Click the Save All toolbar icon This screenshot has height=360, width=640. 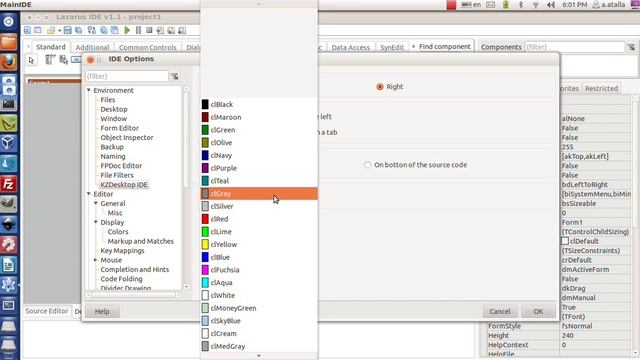78,30
